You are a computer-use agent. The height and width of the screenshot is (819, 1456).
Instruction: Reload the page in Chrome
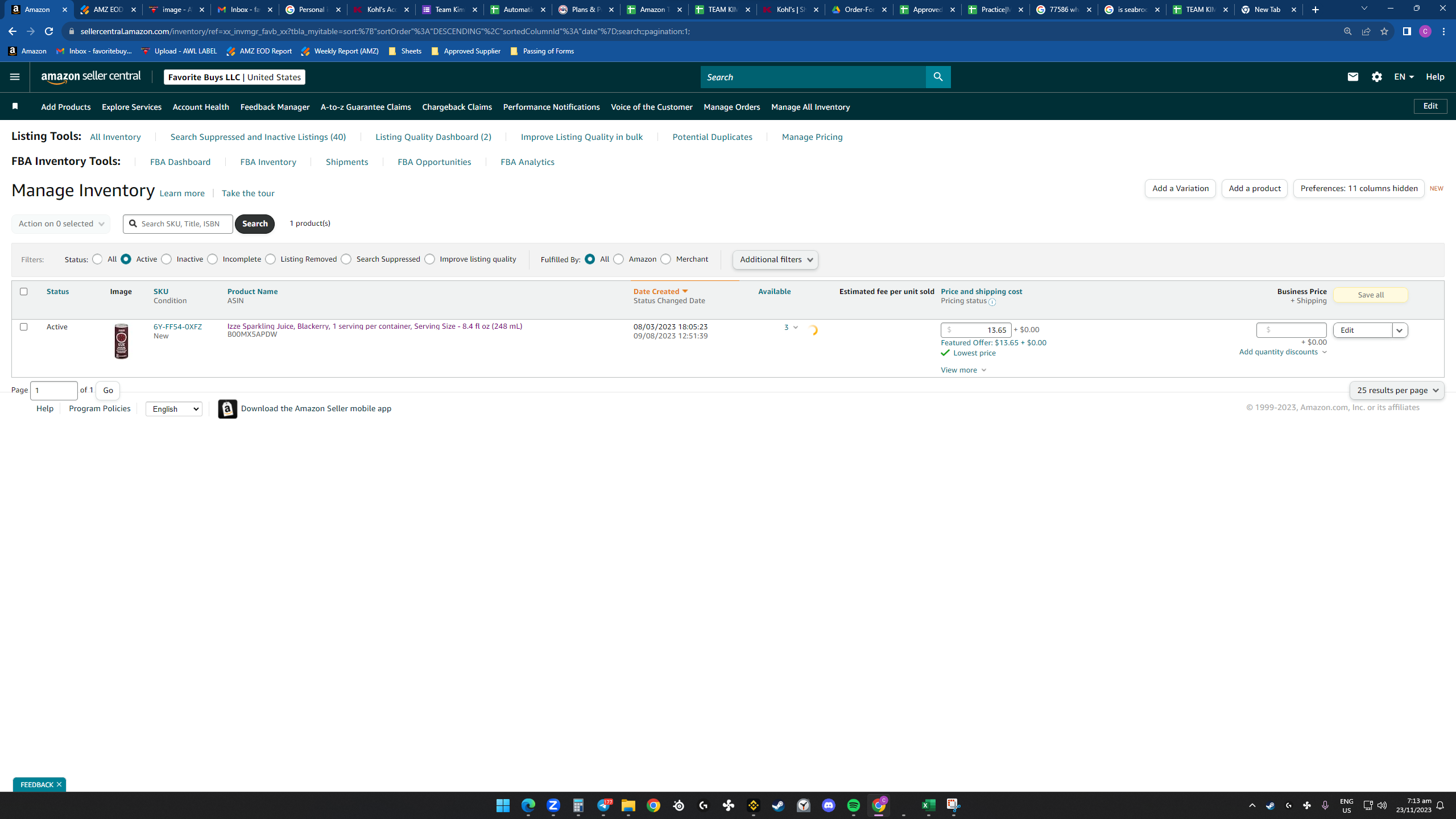(49, 31)
